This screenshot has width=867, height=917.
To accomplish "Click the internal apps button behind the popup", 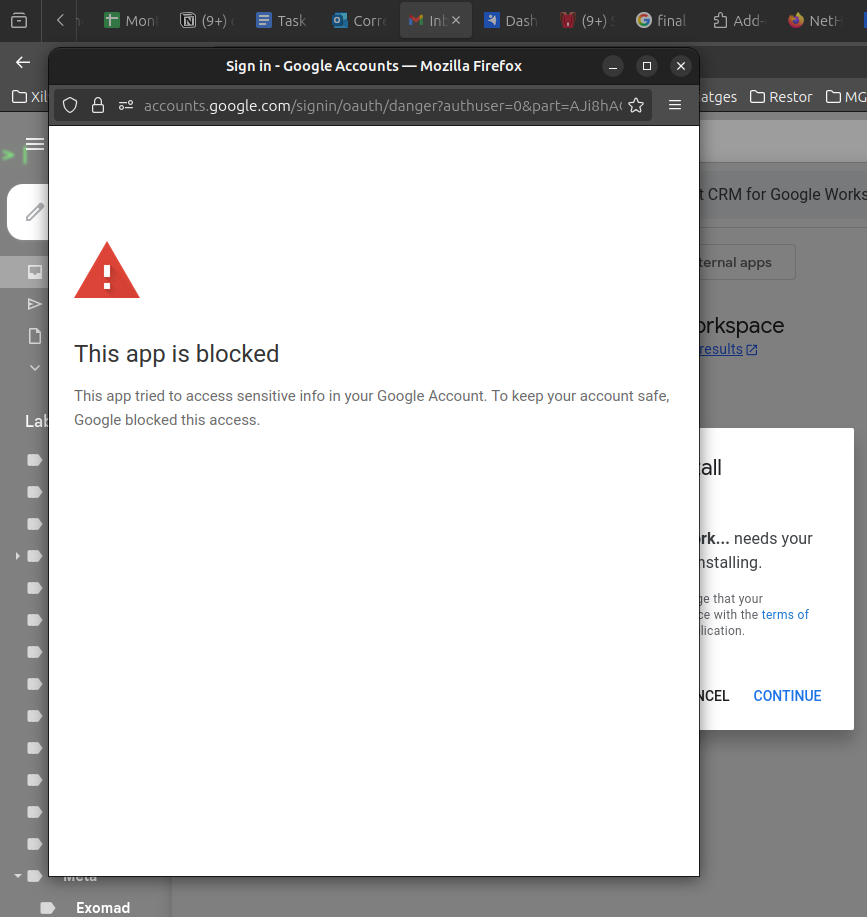I will pyautogui.click(x=747, y=263).
